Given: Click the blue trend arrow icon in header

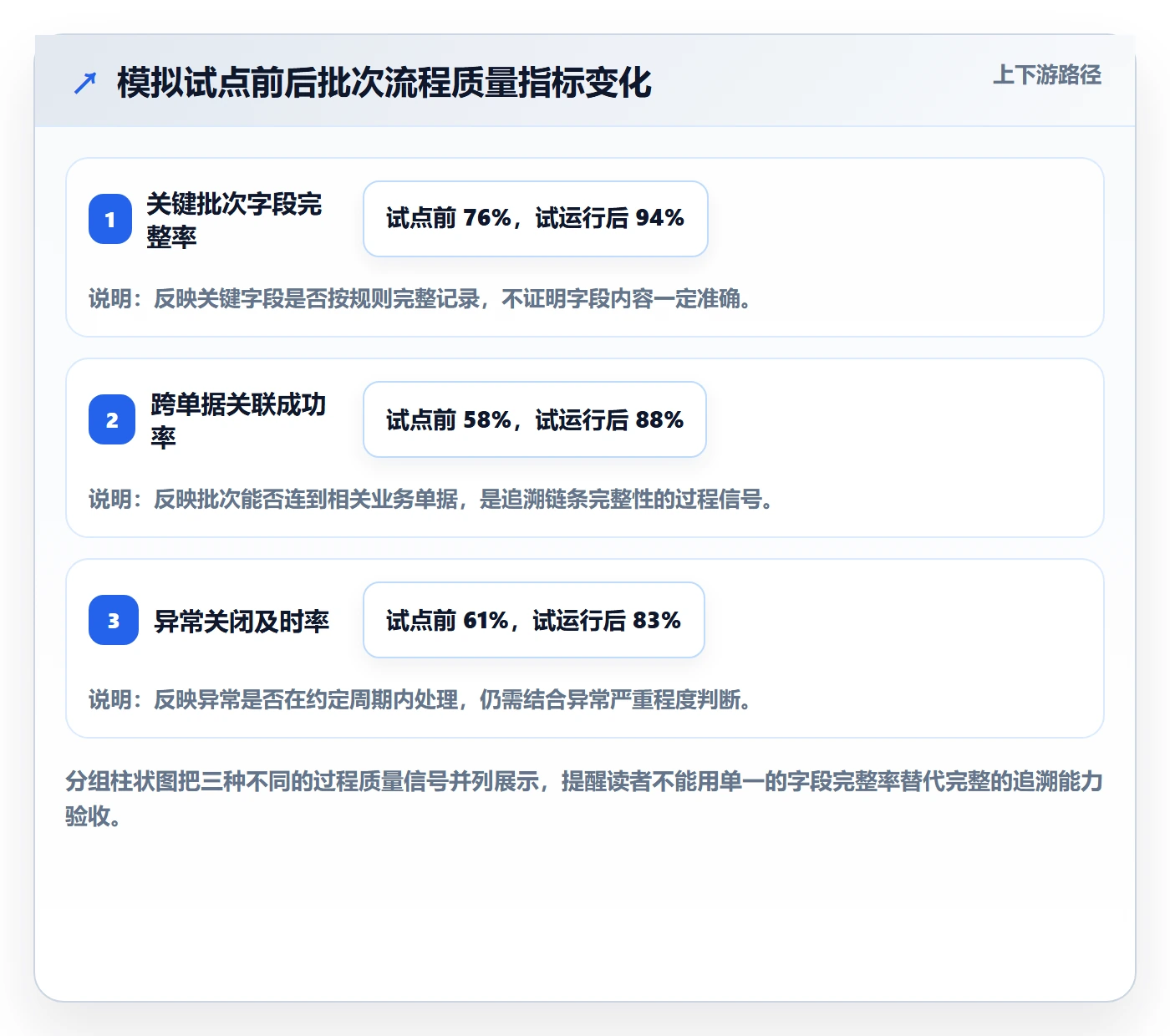Looking at the screenshot, I should coord(85,83).
